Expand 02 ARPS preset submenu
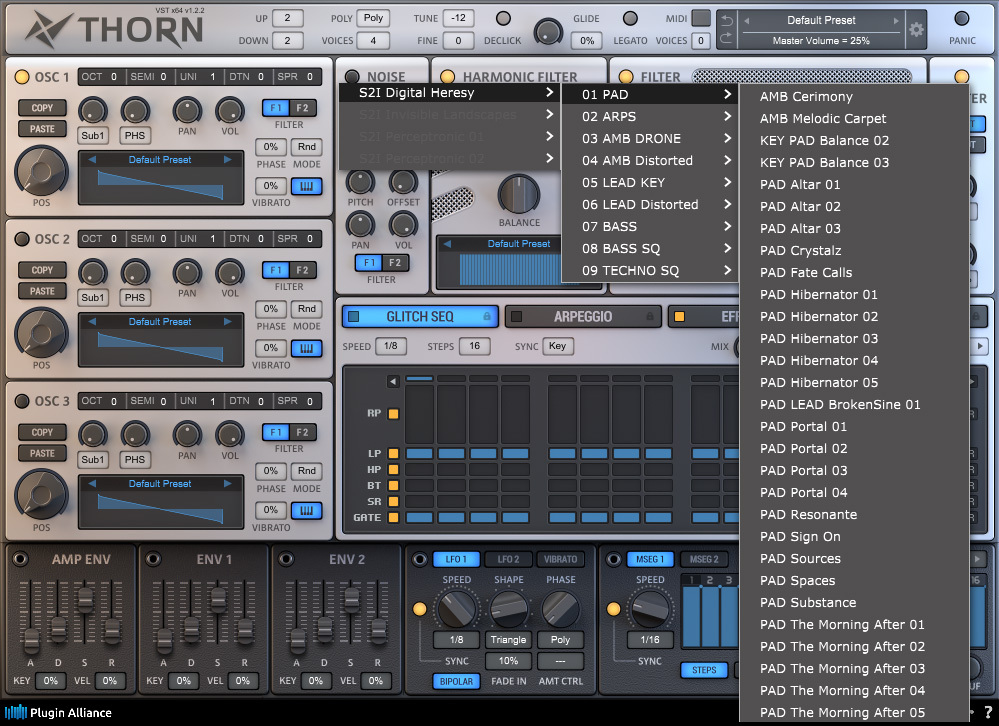Image resolution: width=999 pixels, height=726 pixels. [x=649, y=117]
